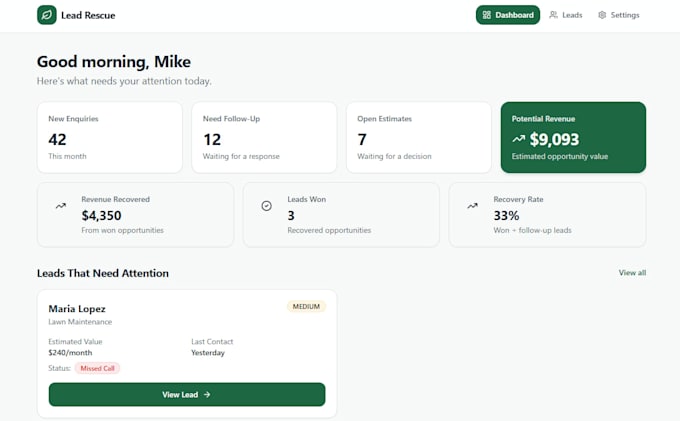This screenshot has height=421, width=680.
Task: Click the 42 new enquiries number
Action: [57, 140]
